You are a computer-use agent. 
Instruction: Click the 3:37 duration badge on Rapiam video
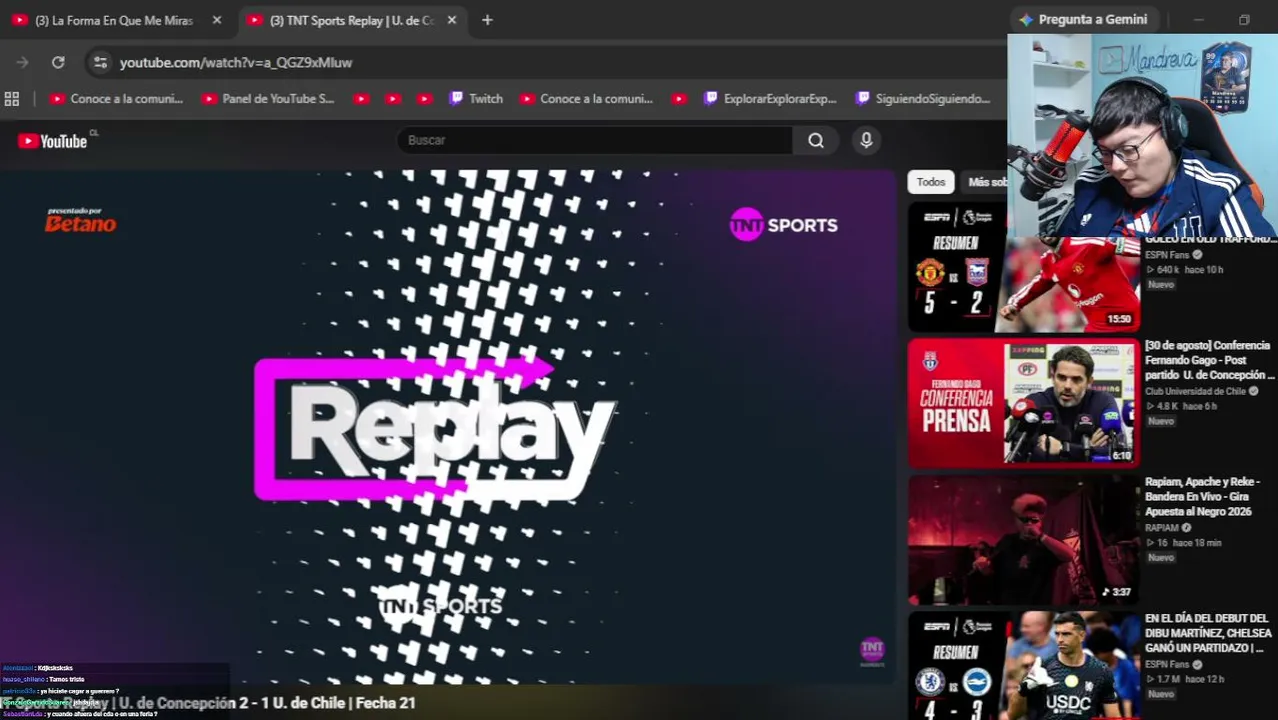pos(1116,592)
